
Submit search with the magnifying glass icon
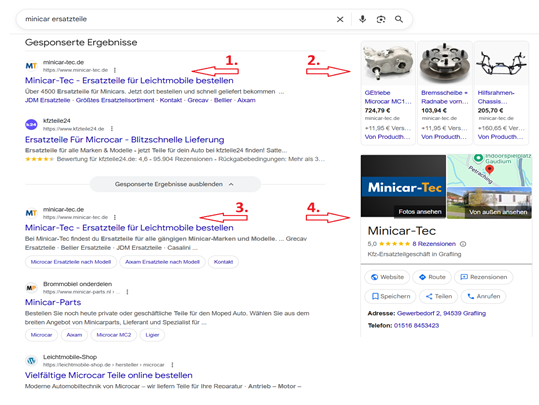point(399,19)
